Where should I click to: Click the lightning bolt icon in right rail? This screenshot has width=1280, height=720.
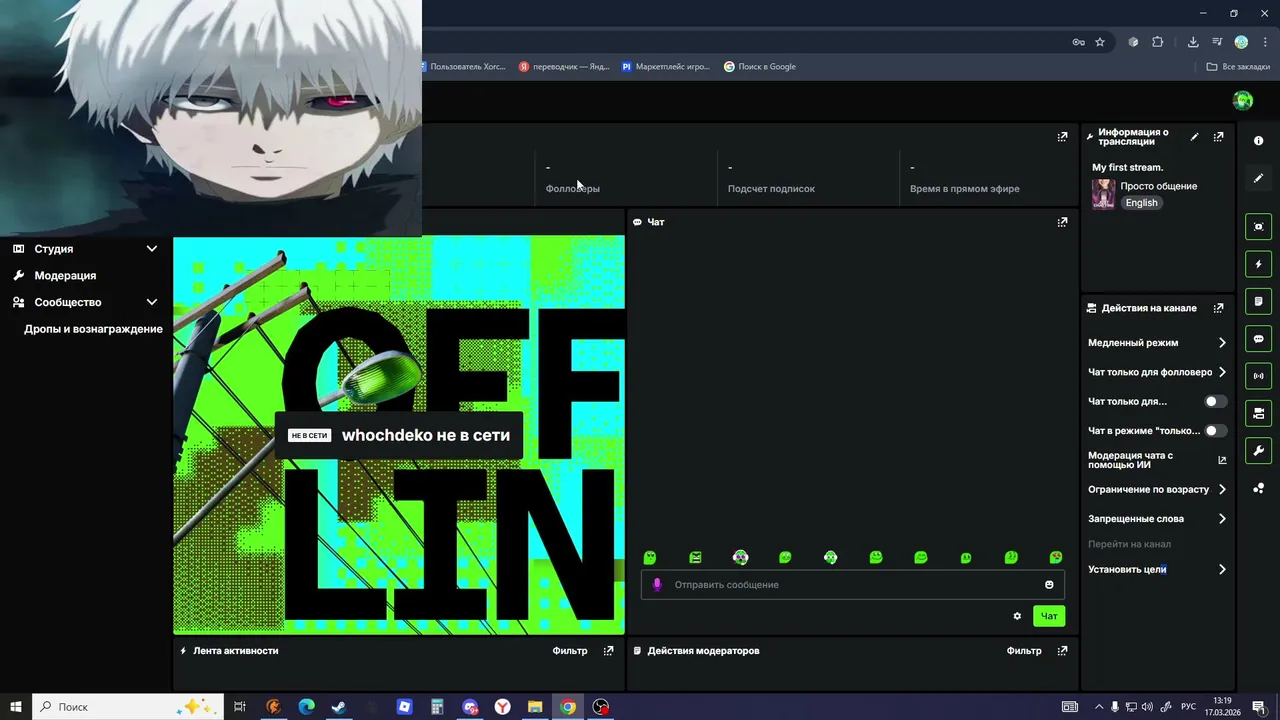(x=1258, y=264)
